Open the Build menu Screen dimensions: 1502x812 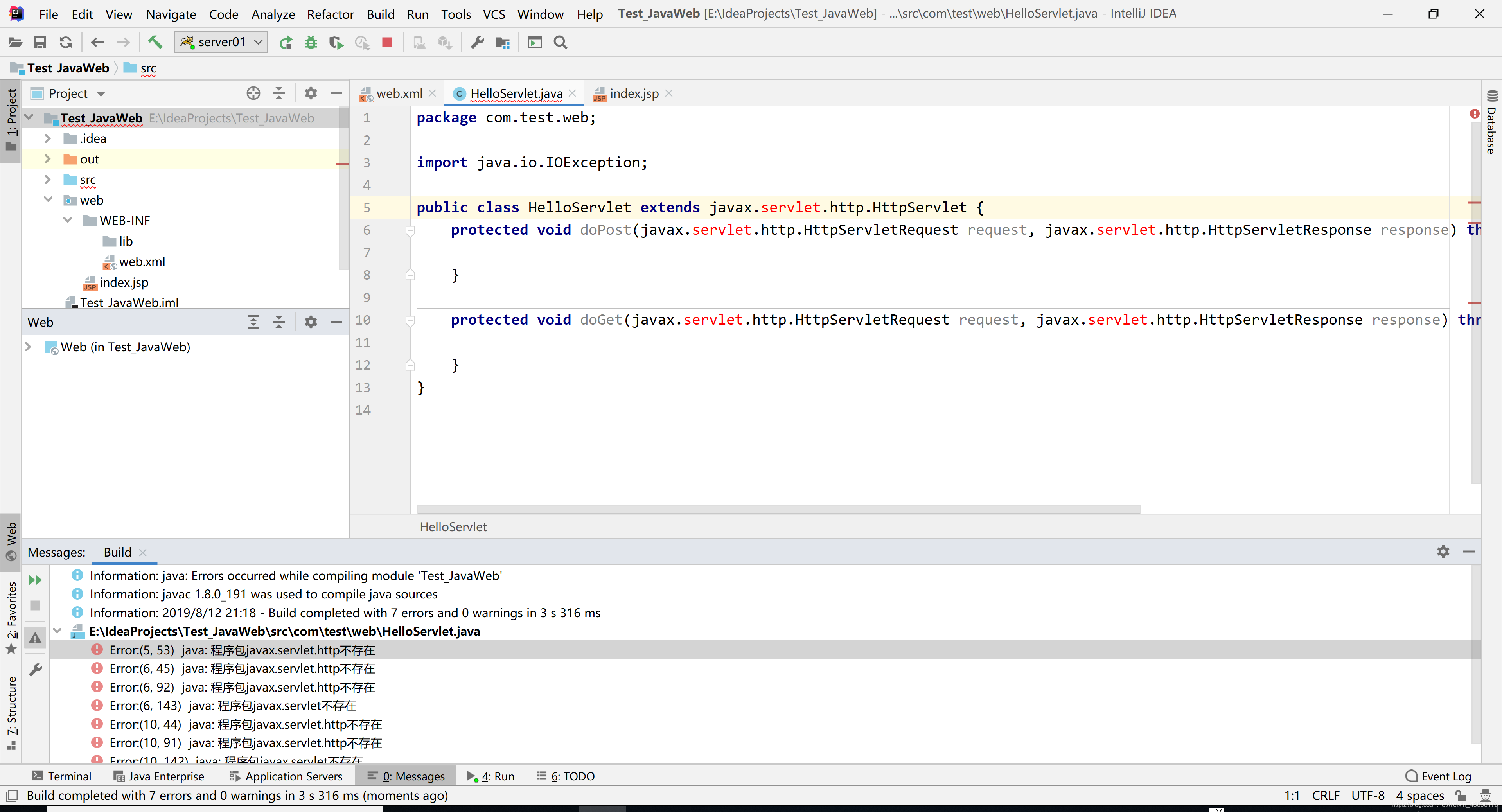pyautogui.click(x=380, y=14)
